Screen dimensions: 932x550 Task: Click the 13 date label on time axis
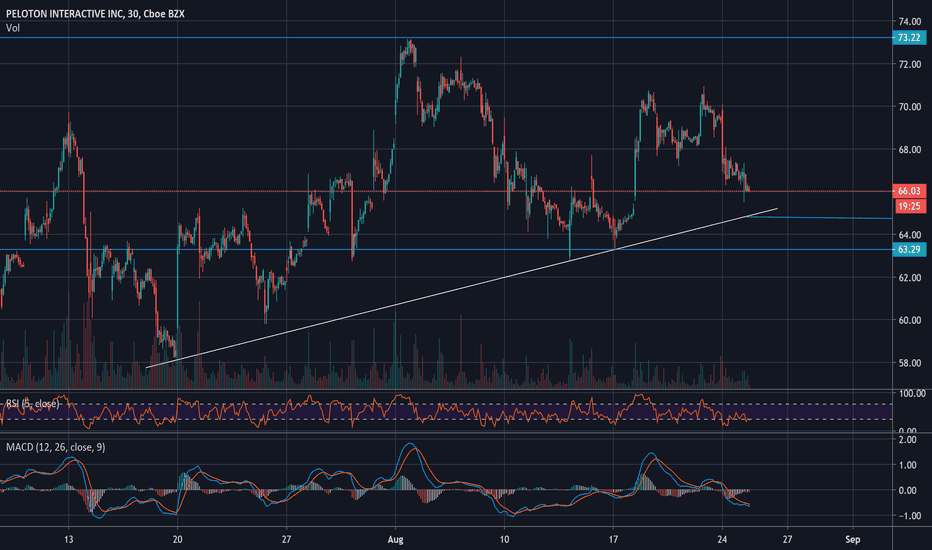click(x=69, y=540)
